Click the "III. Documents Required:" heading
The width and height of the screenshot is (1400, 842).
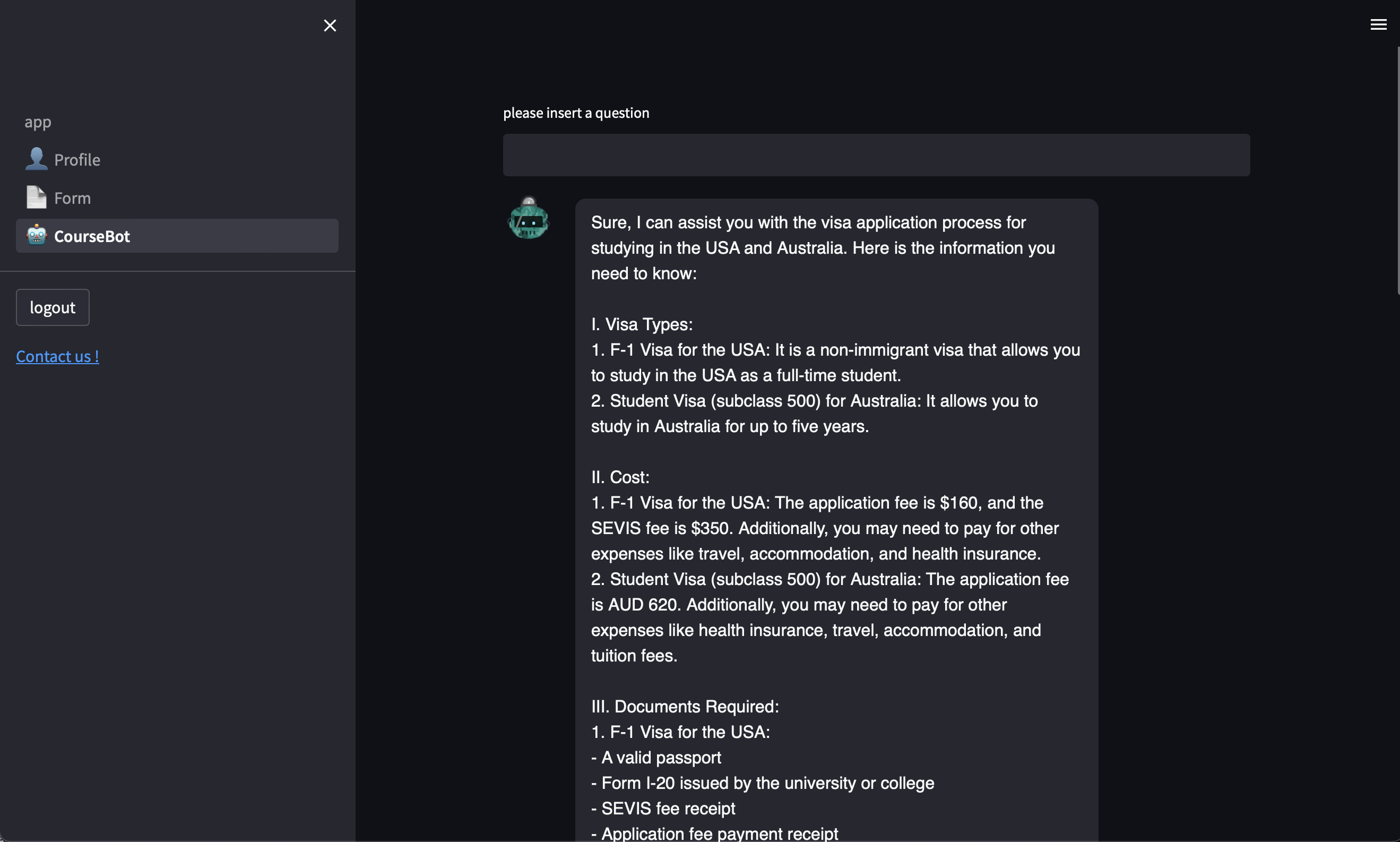pos(685,707)
